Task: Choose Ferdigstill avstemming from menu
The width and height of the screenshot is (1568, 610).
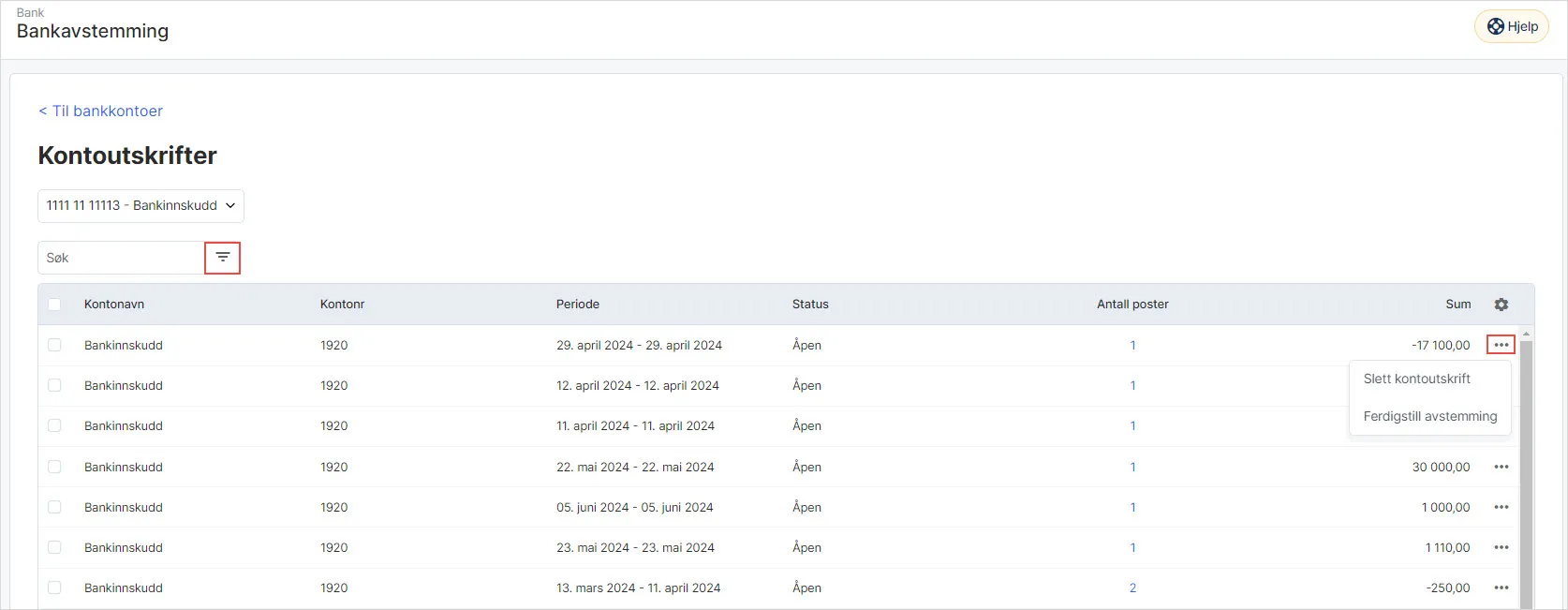Action: point(1430,416)
